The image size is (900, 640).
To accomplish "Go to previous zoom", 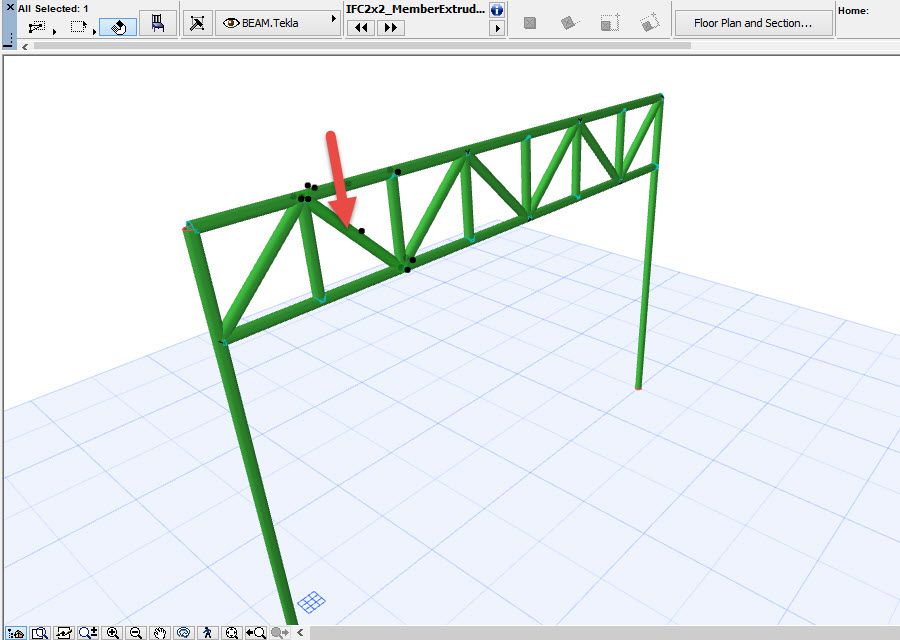I will pyautogui.click(x=255, y=633).
